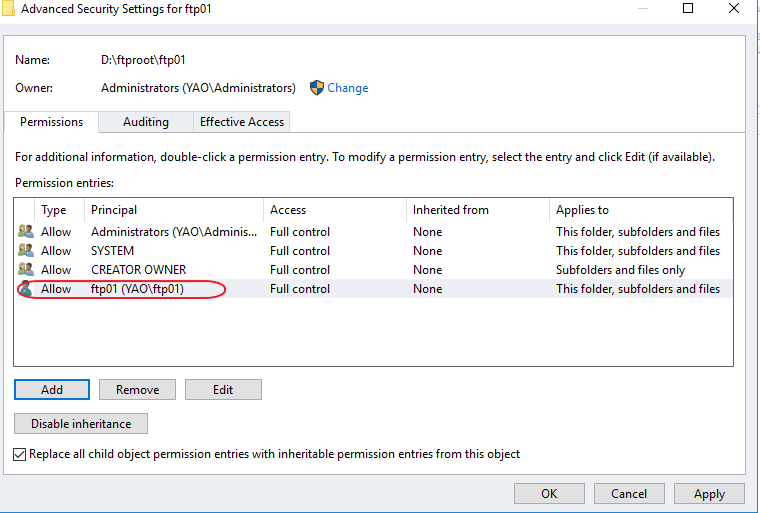Screen dimensions: 760x513
Task: Click the UAC shield icon beside Change
Action: 317,88
